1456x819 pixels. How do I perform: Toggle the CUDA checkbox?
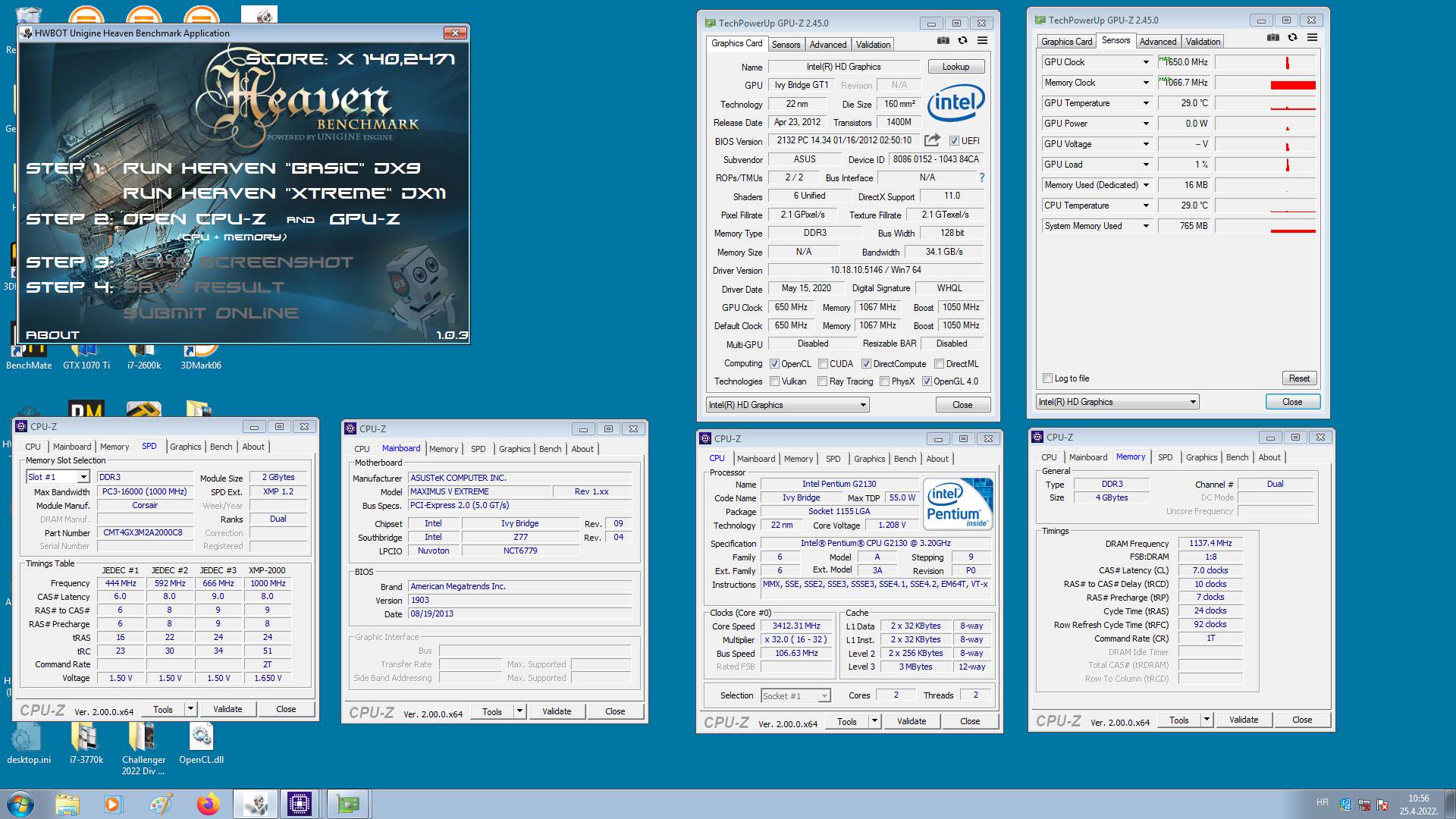tap(823, 364)
